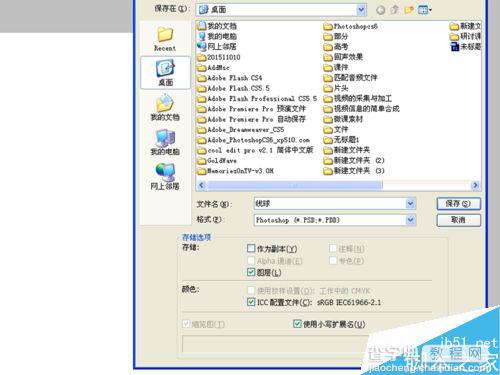
Task: Toggle 使用小写扩展名(U) checkbox
Action: [297, 324]
